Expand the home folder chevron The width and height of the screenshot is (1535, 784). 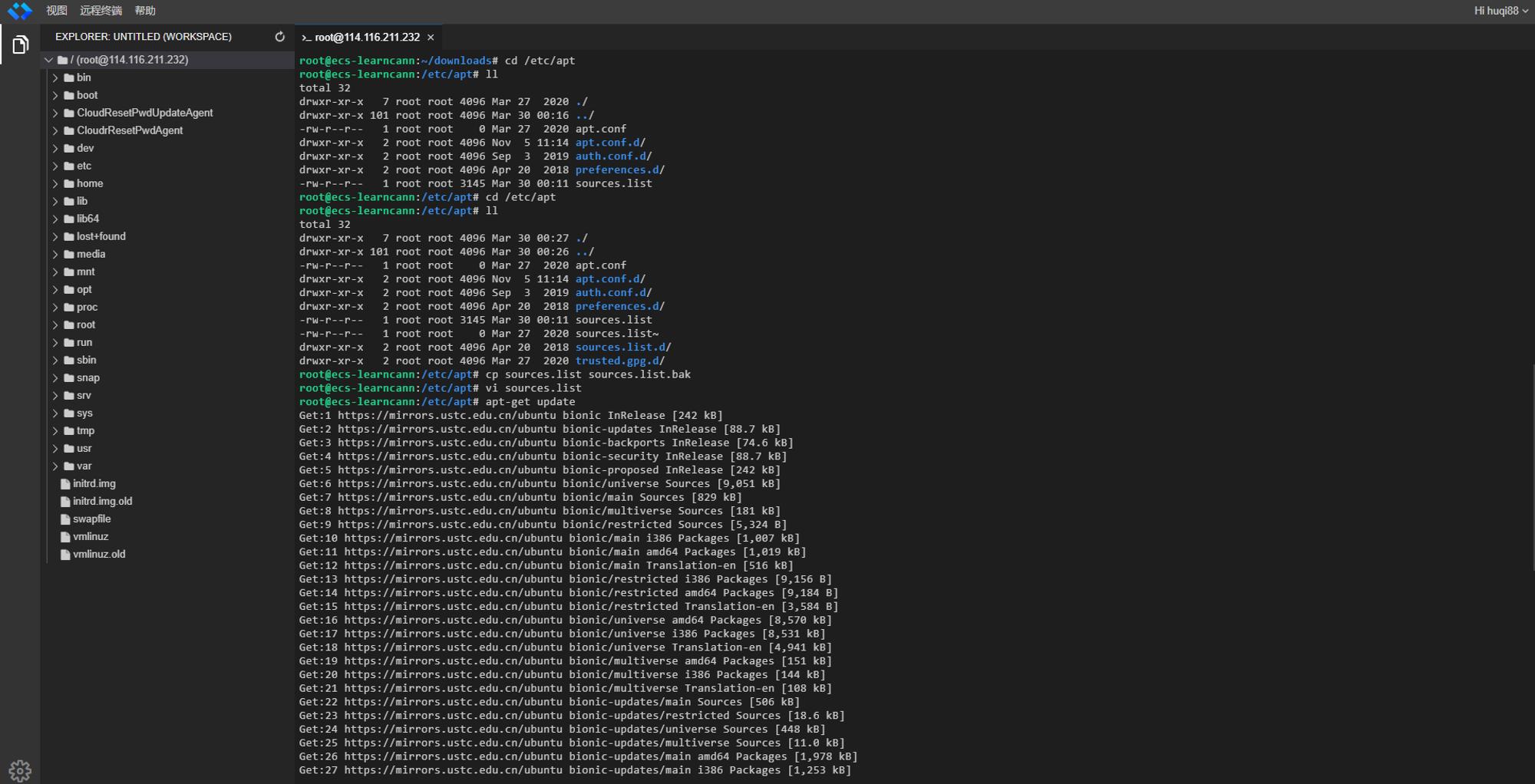pos(55,183)
